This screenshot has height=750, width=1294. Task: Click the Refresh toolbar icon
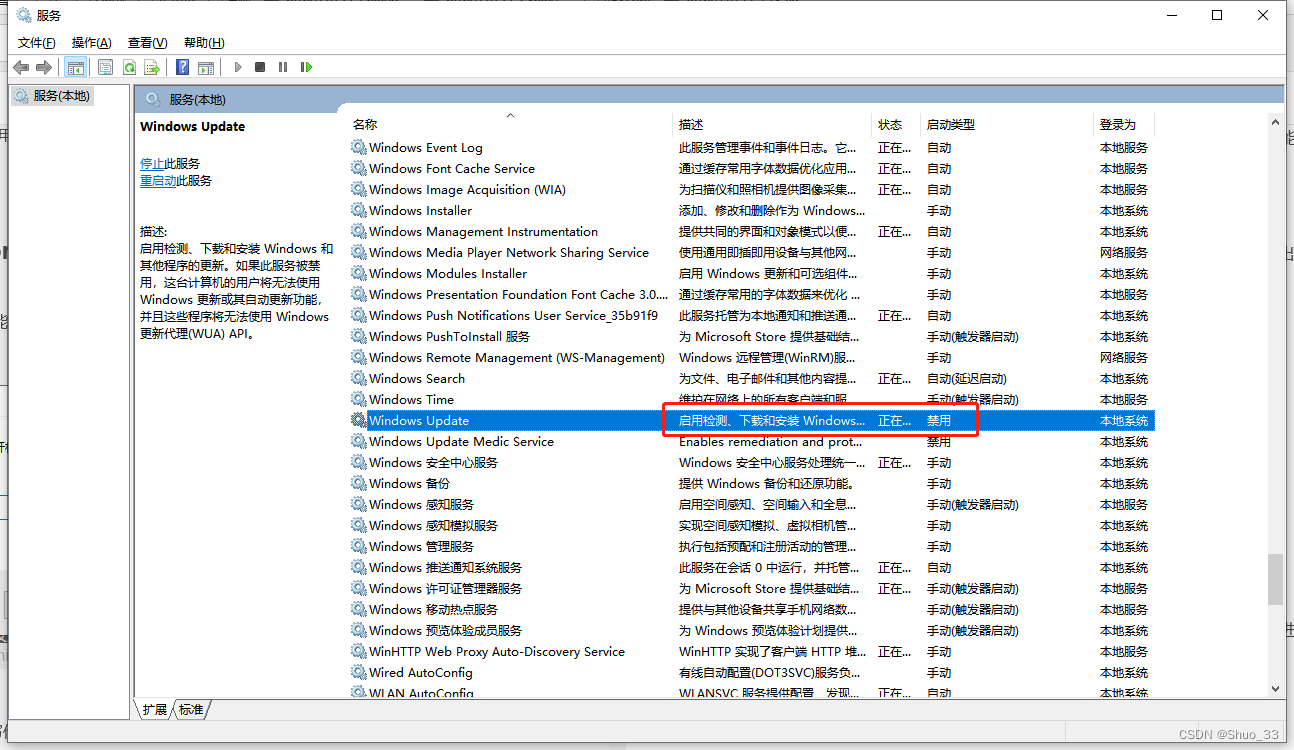point(129,67)
